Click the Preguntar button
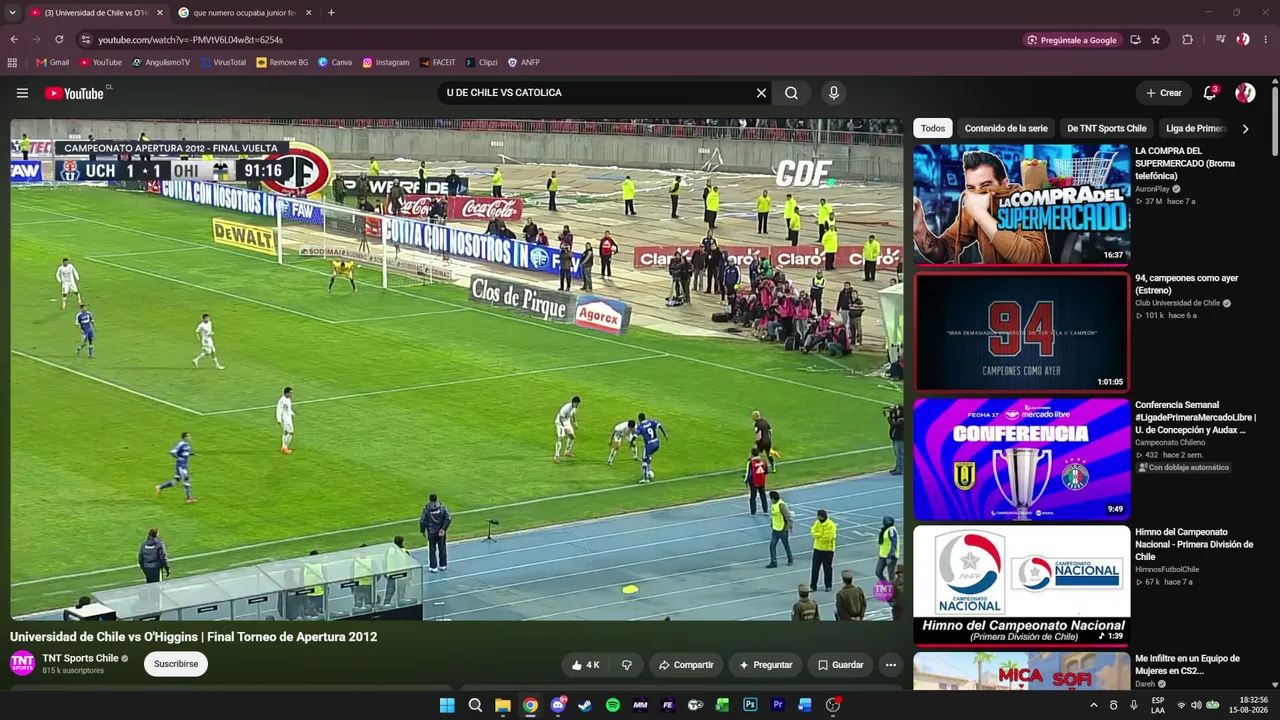The height and width of the screenshot is (720, 1280). tap(766, 665)
